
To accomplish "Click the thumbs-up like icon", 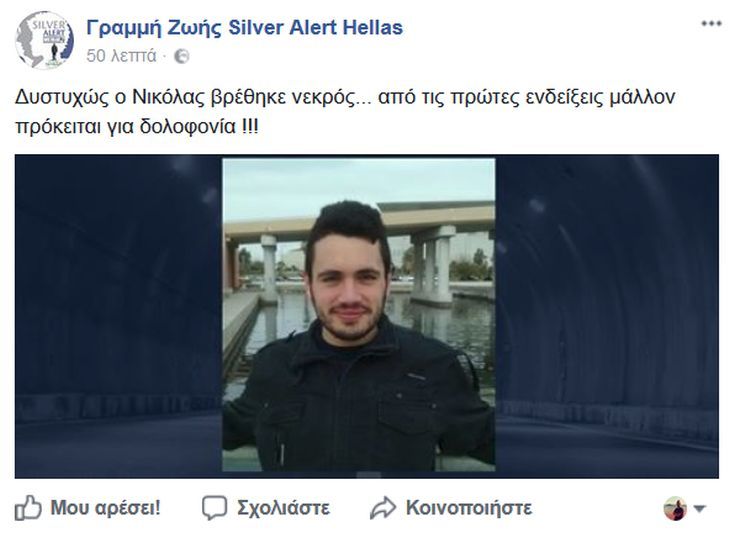I will (x=28, y=508).
